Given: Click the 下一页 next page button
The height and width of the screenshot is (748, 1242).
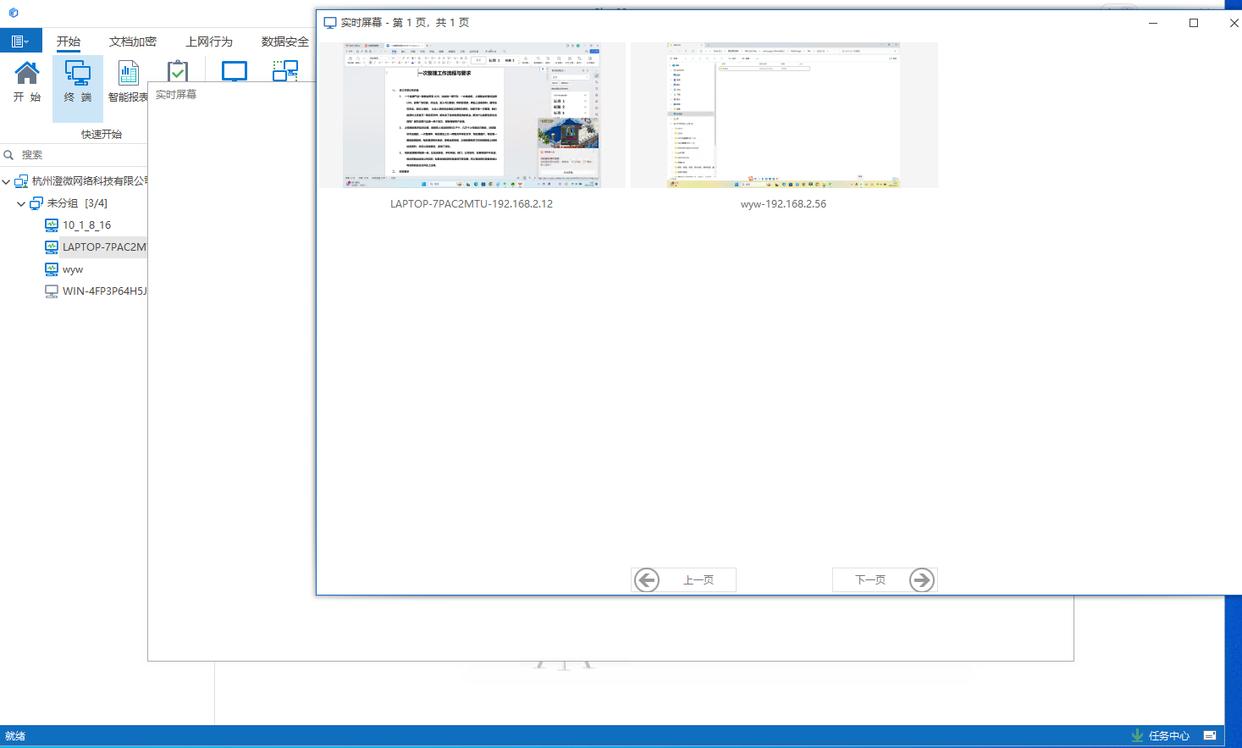Looking at the screenshot, I should [x=884, y=580].
